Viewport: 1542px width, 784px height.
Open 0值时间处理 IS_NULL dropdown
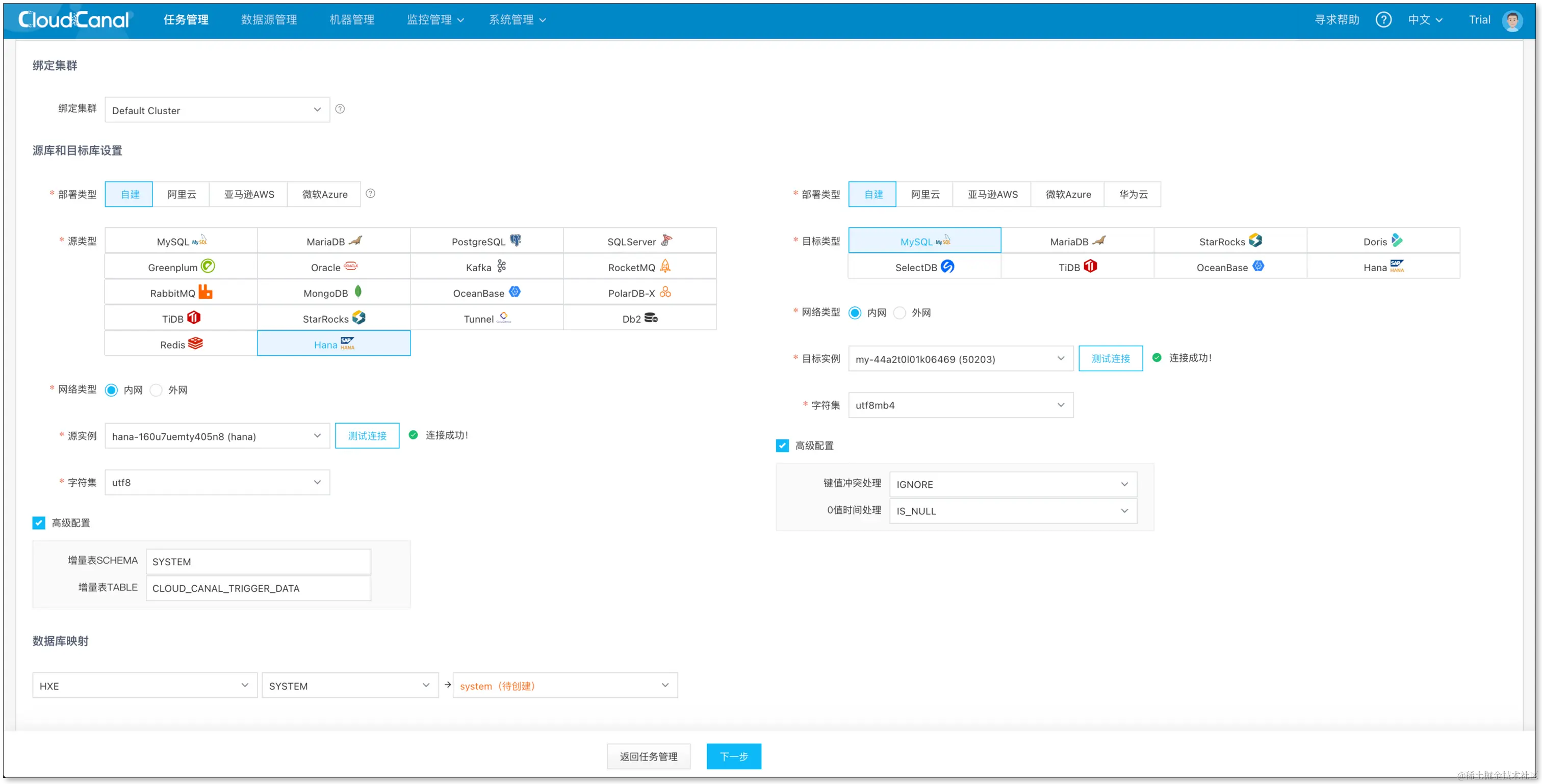pos(1013,511)
